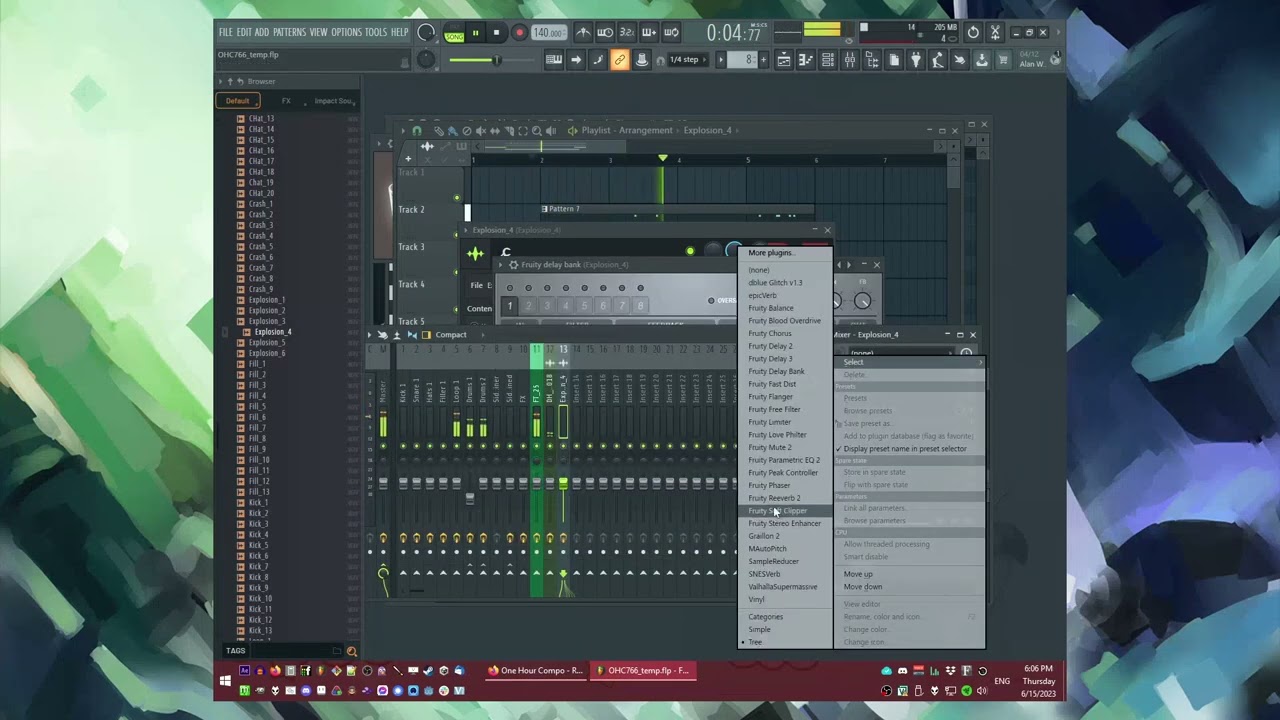Viewport: 1280px width, 720px height.
Task: Open TOOLS menu
Action: pos(375,32)
